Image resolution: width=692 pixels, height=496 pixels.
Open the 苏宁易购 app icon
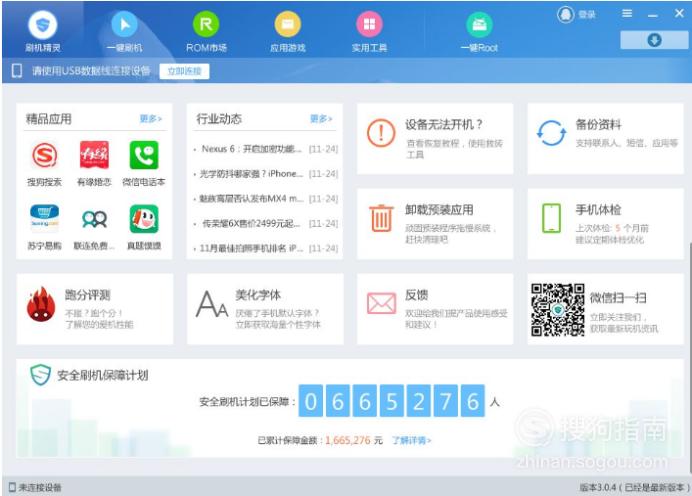click(x=44, y=218)
